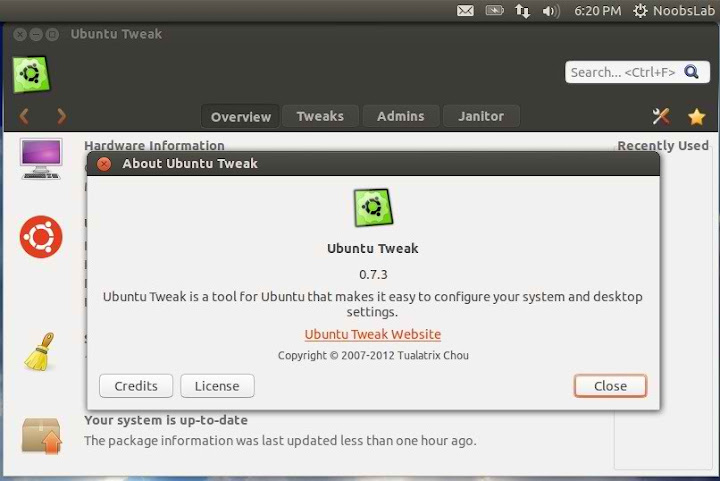Viewport: 720px width, 481px height.
Task: Click the Ubuntu Tweak window title
Action: coord(116,34)
